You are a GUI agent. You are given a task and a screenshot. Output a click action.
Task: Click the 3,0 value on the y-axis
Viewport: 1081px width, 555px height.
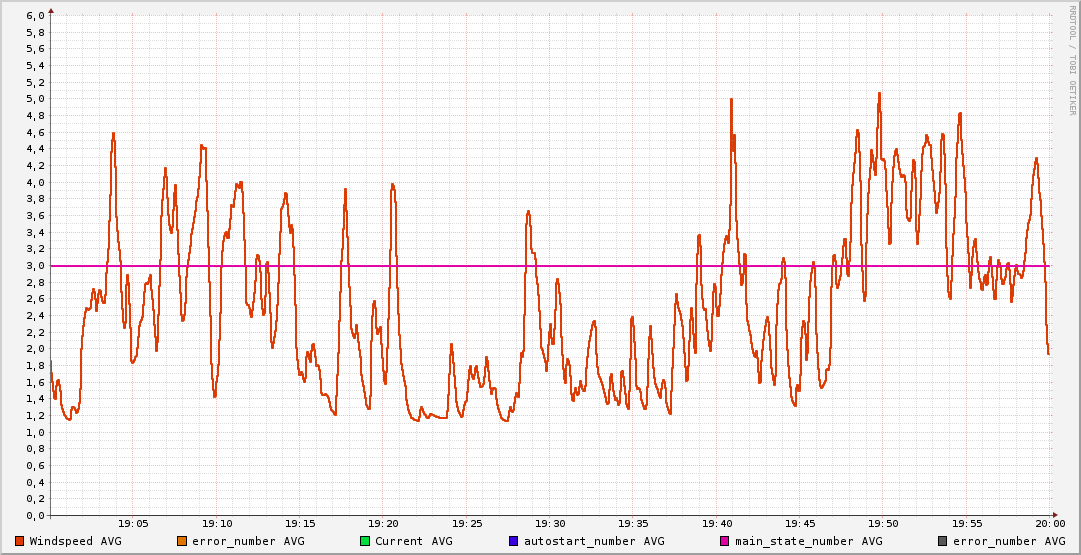[34, 266]
